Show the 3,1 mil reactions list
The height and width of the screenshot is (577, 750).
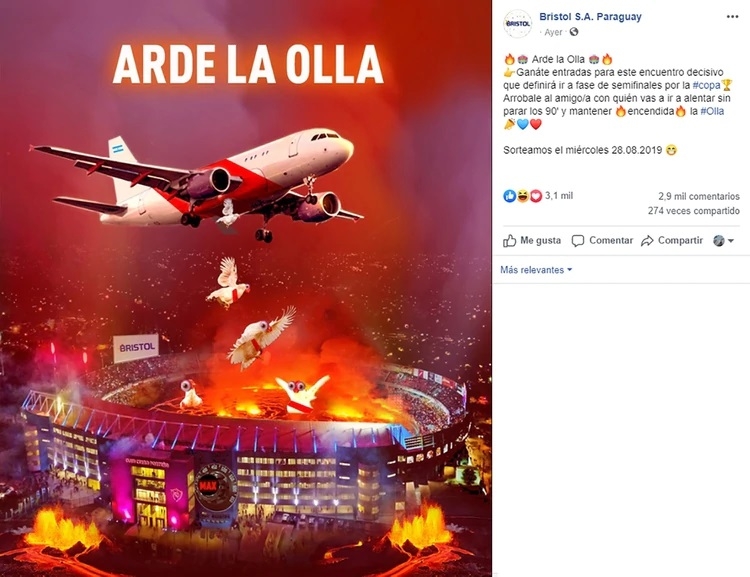(559, 196)
